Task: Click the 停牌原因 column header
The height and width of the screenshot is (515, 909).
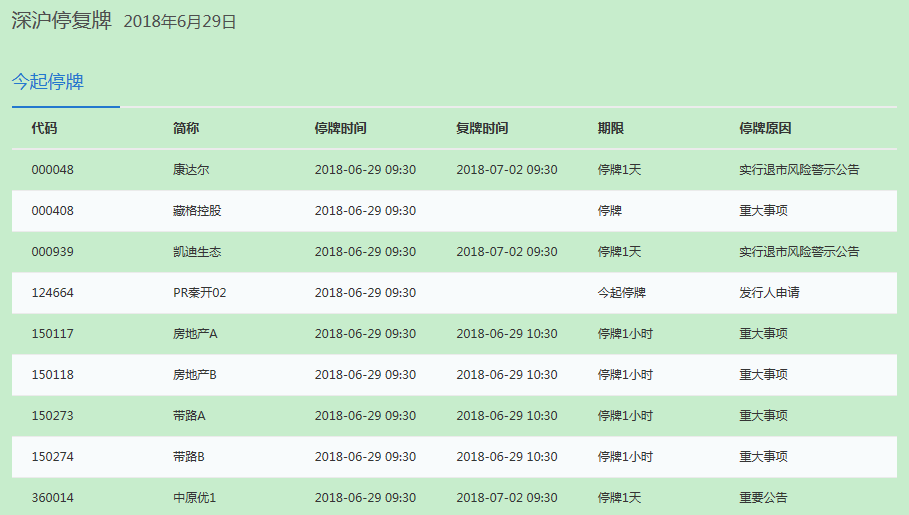Action: coord(765,128)
